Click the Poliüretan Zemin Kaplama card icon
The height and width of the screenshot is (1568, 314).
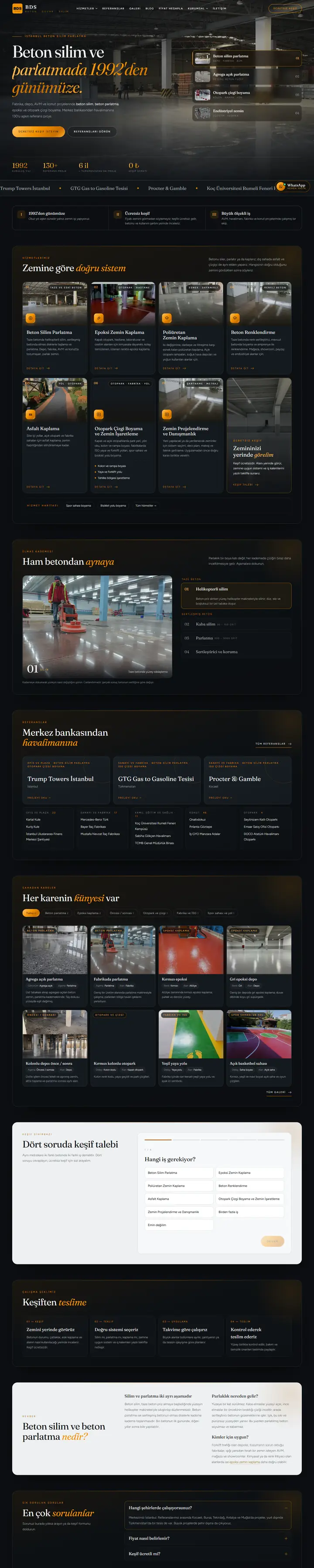tap(167, 318)
